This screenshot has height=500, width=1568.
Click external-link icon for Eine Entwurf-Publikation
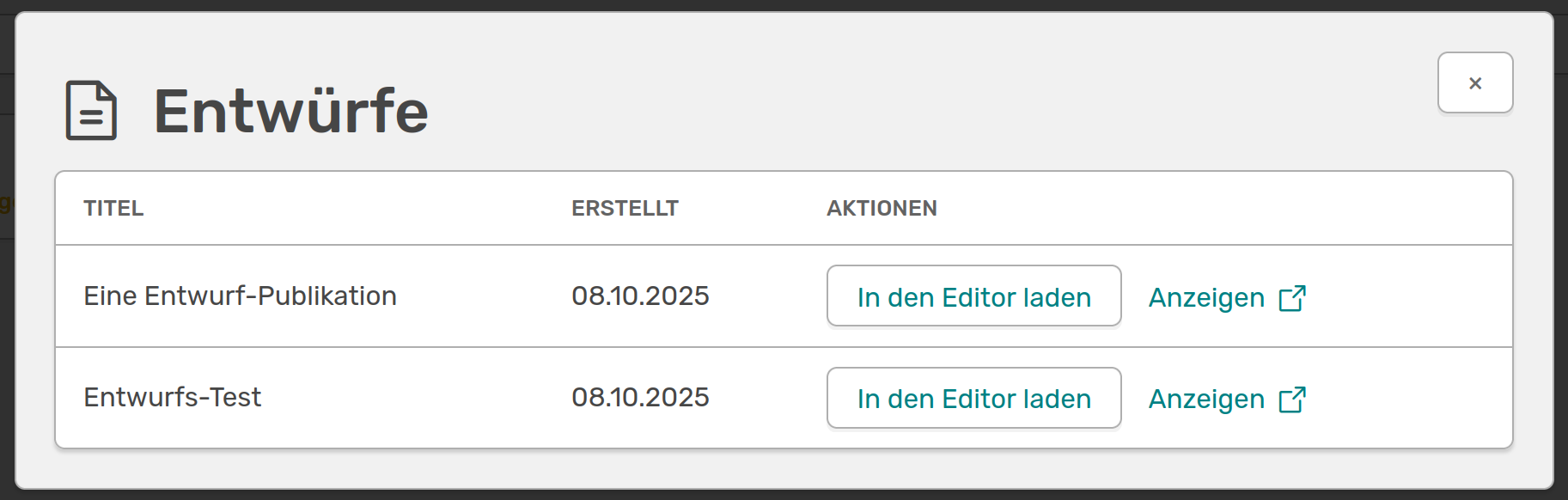[x=1292, y=298]
